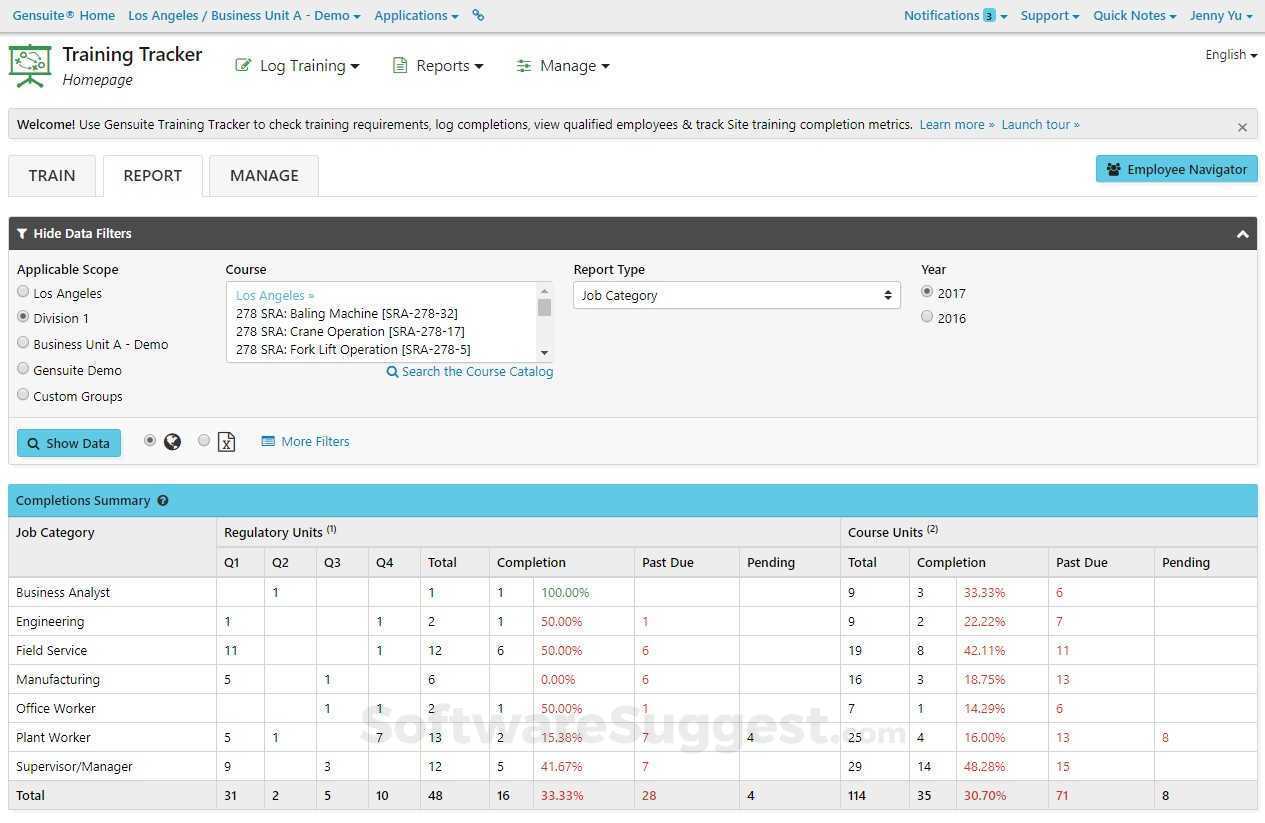Click the Manage sliders icon
Image resolution: width=1265 pixels, height=823 pixels.
(x=525, y=65)
